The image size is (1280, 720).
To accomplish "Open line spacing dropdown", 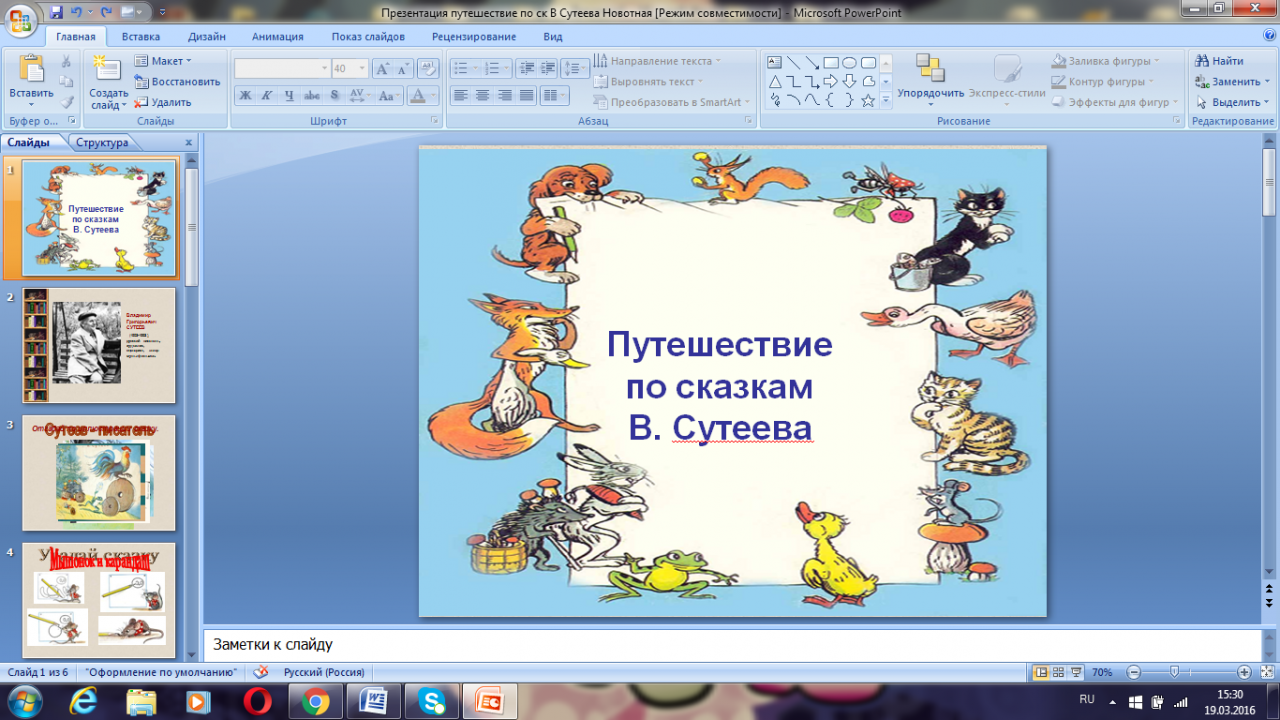I will (x=575, y=69).
